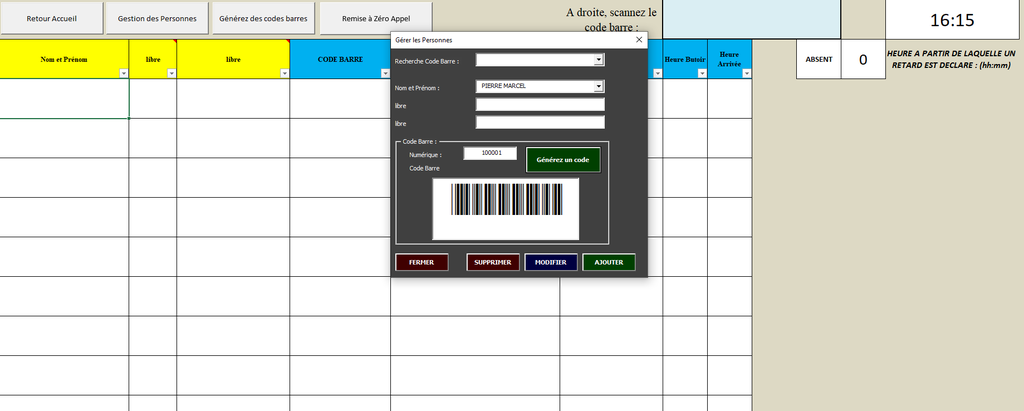
Task: Open filter arrow of Heure Arrivée column
Action: 746,74
